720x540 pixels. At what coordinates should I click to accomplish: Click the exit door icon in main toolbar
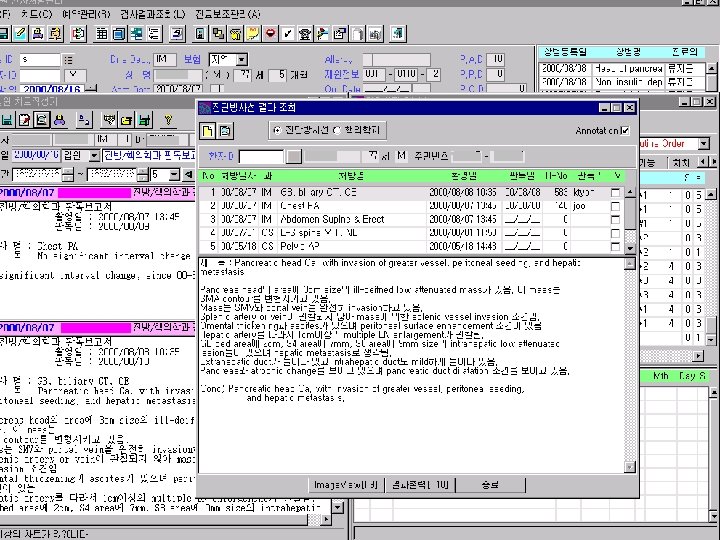[398, 34]
